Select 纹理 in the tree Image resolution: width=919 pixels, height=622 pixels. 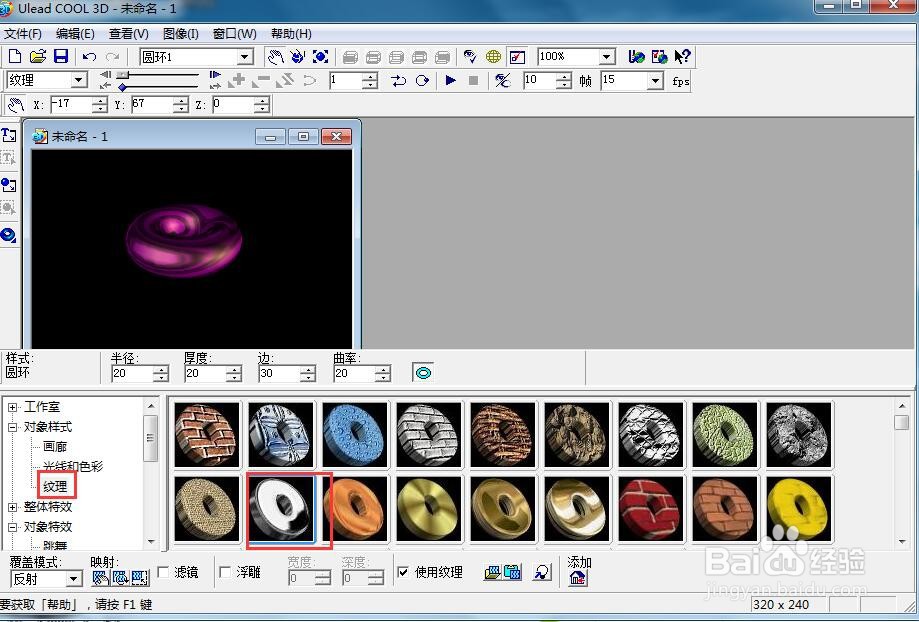56,487
